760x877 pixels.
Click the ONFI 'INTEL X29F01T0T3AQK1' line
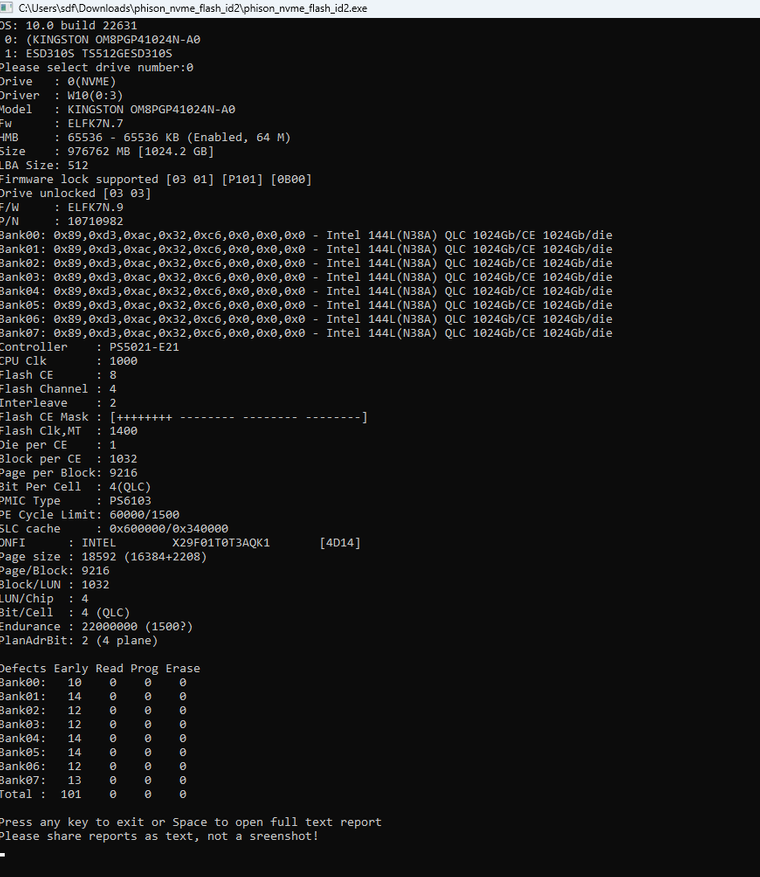pyautogui.click(x=180, y=543)
